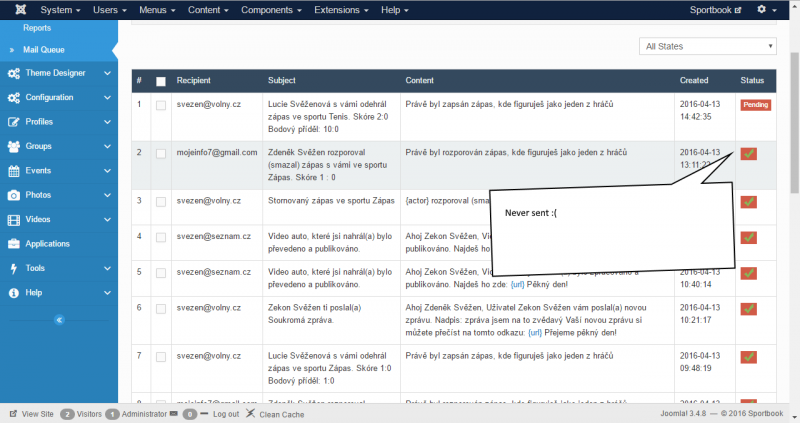Select Mail Queue in sidebar
Viewport: 800px width, 423px height.
coord(44,50)
